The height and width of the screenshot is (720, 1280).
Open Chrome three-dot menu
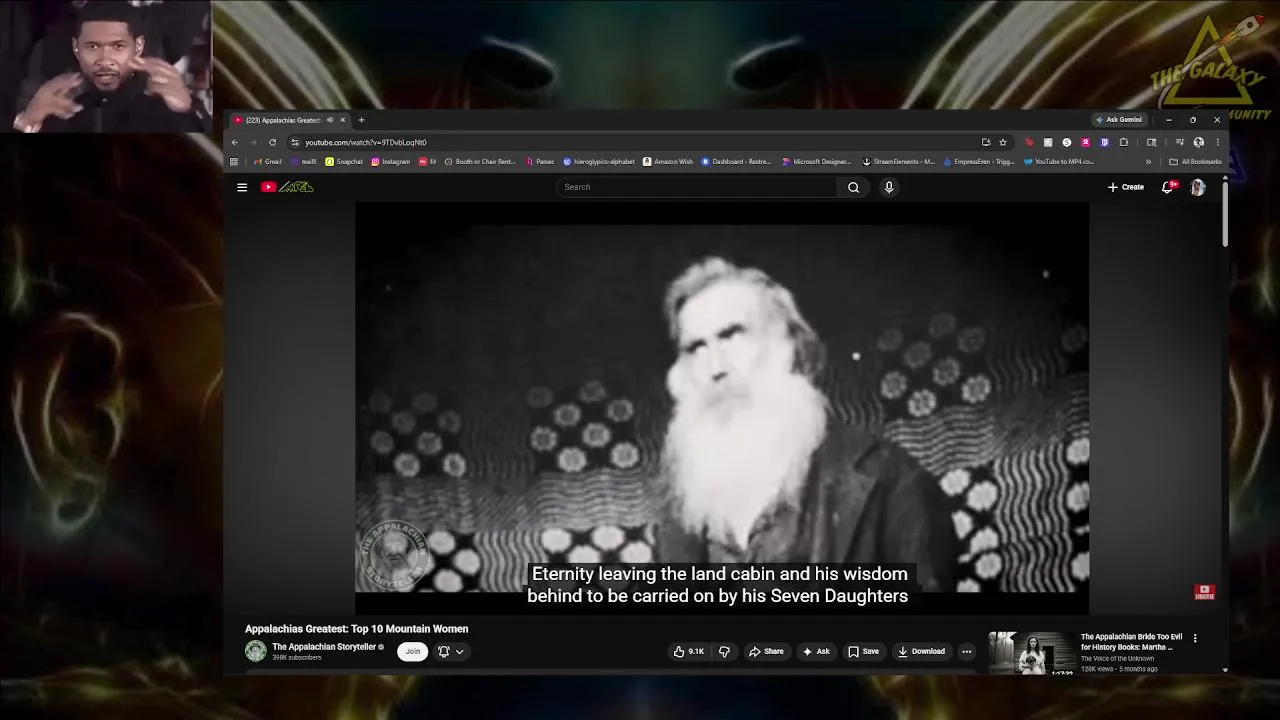click(x=1217, y=142)
